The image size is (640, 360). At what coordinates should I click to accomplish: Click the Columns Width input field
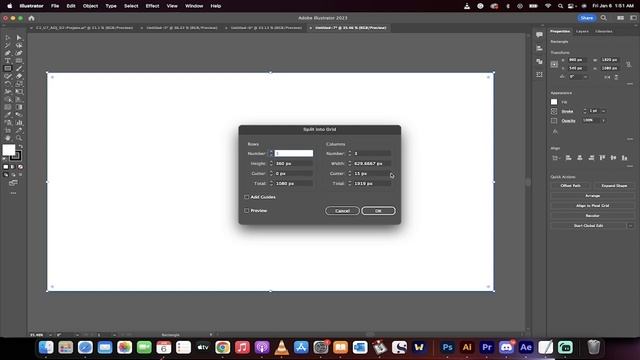tap(372, 163)
